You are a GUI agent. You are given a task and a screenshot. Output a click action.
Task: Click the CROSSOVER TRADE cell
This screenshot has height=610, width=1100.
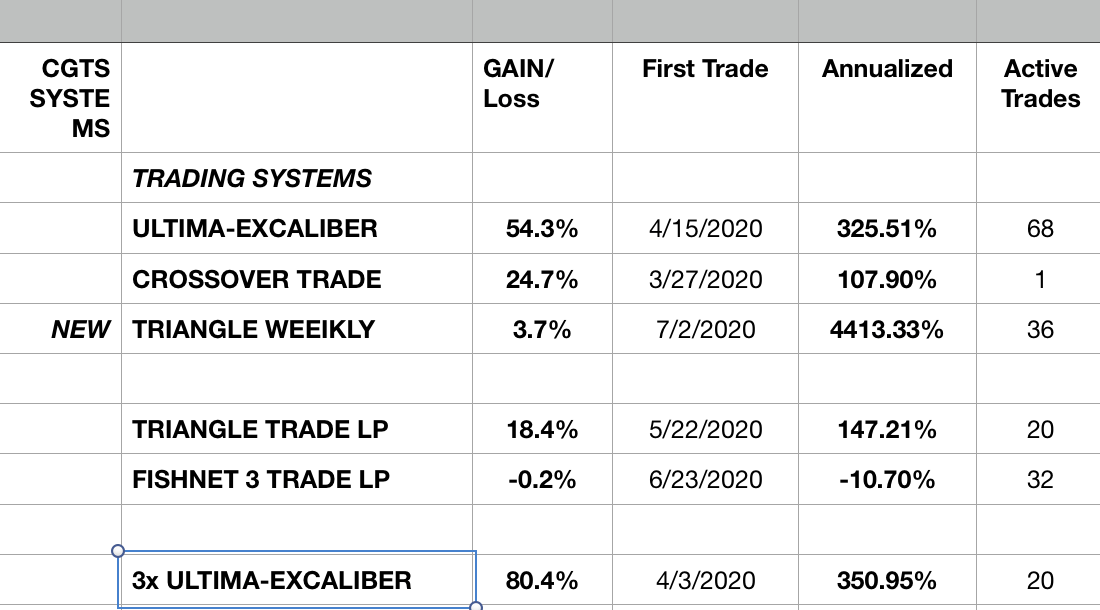[257, 279]
